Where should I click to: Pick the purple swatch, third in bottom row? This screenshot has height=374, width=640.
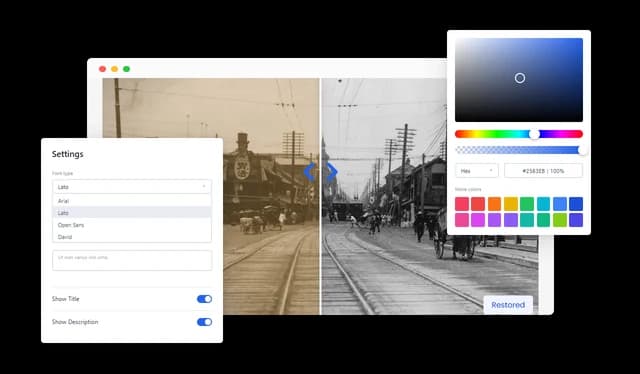(x=494, y=220)
